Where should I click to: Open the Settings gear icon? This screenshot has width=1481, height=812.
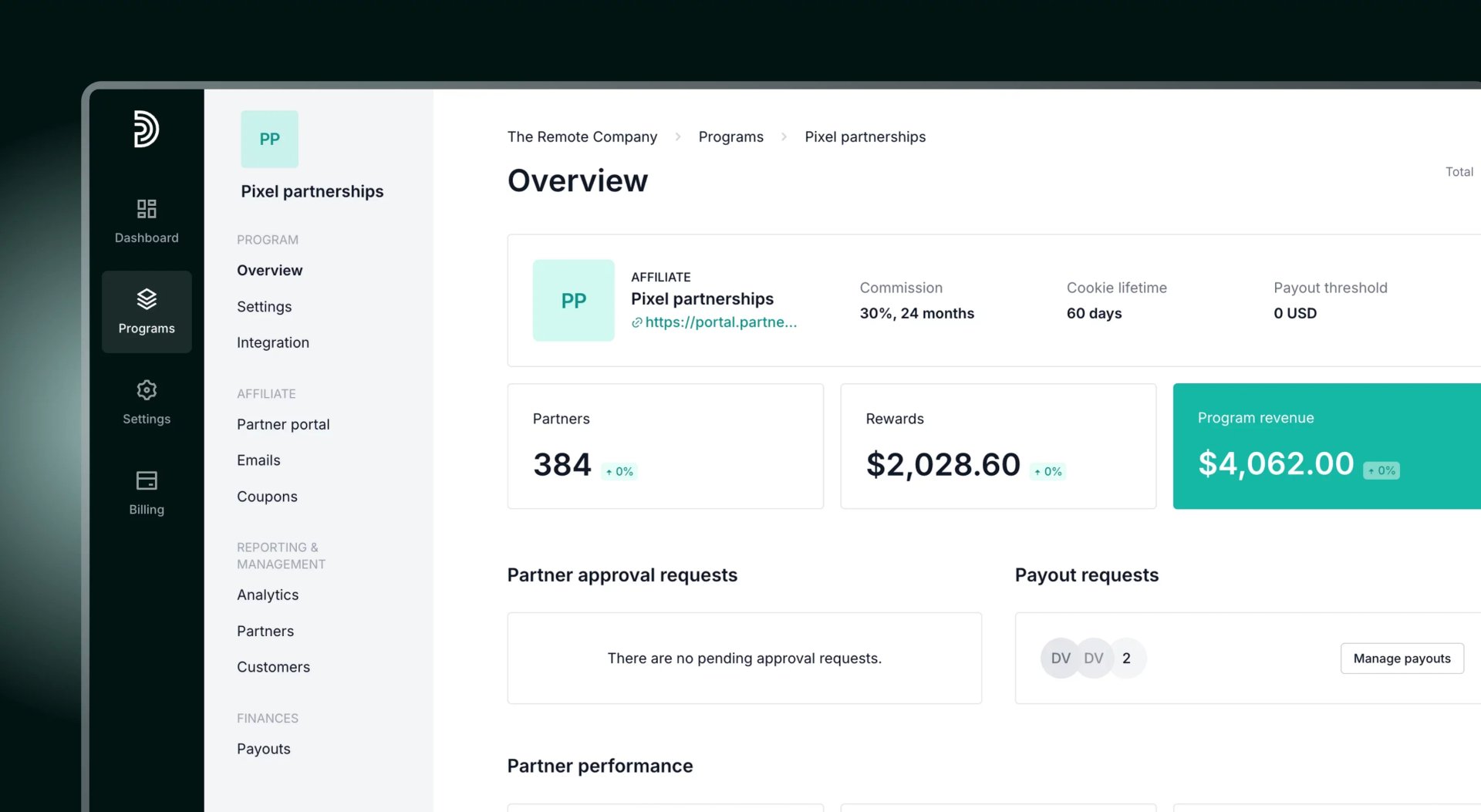click(x=147, y=389)
